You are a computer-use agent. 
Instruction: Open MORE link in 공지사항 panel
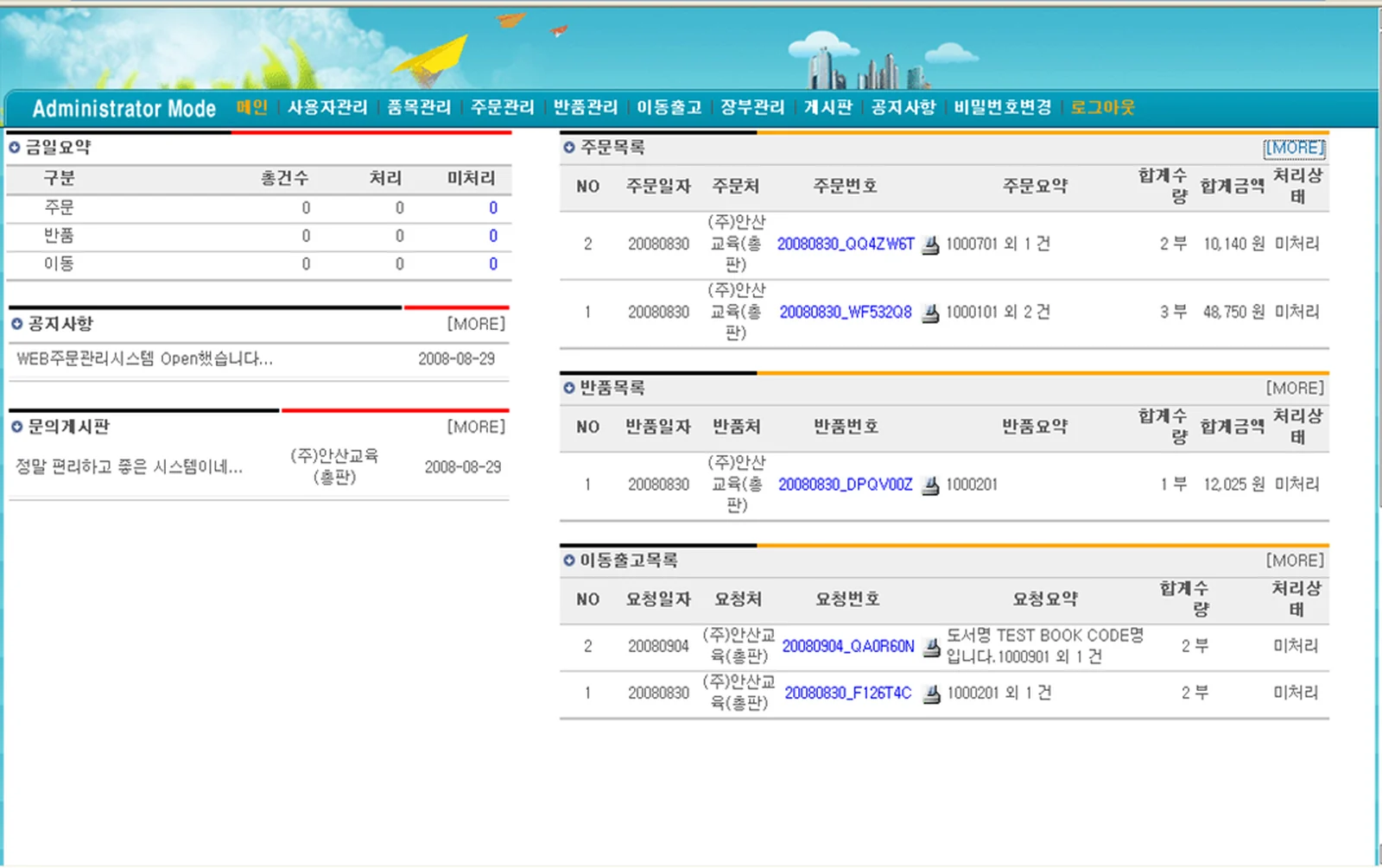point(476,324)
